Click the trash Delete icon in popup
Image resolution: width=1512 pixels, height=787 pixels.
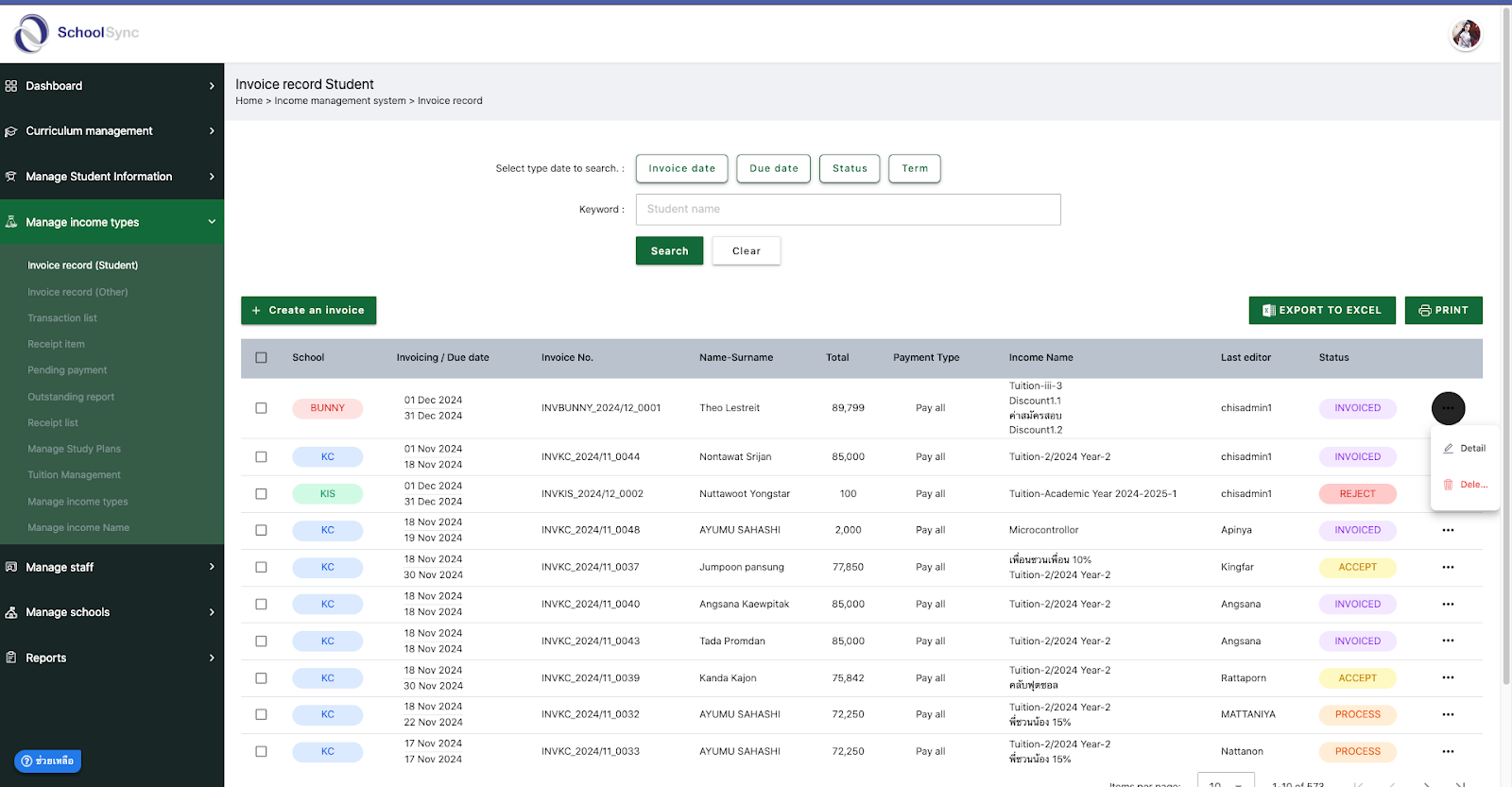point(1448,485)
